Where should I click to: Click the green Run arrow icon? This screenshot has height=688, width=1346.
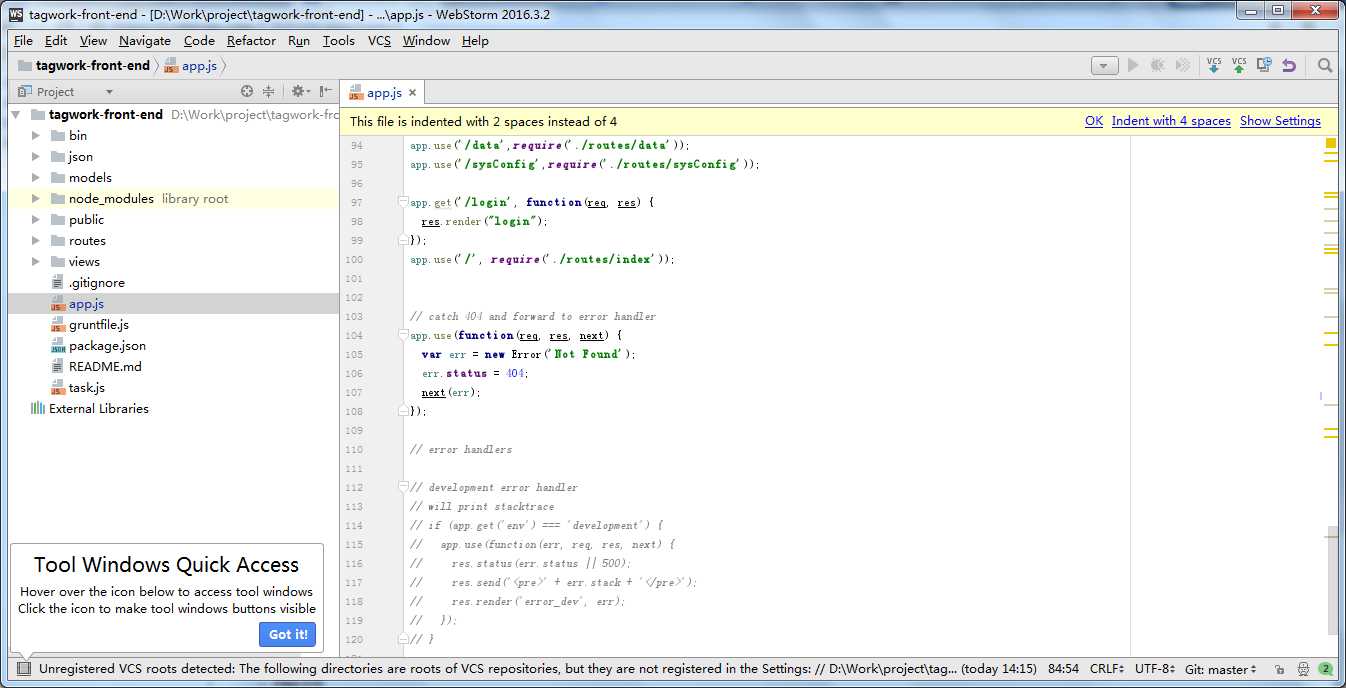pyautogui.click(x=1133, y=65)
